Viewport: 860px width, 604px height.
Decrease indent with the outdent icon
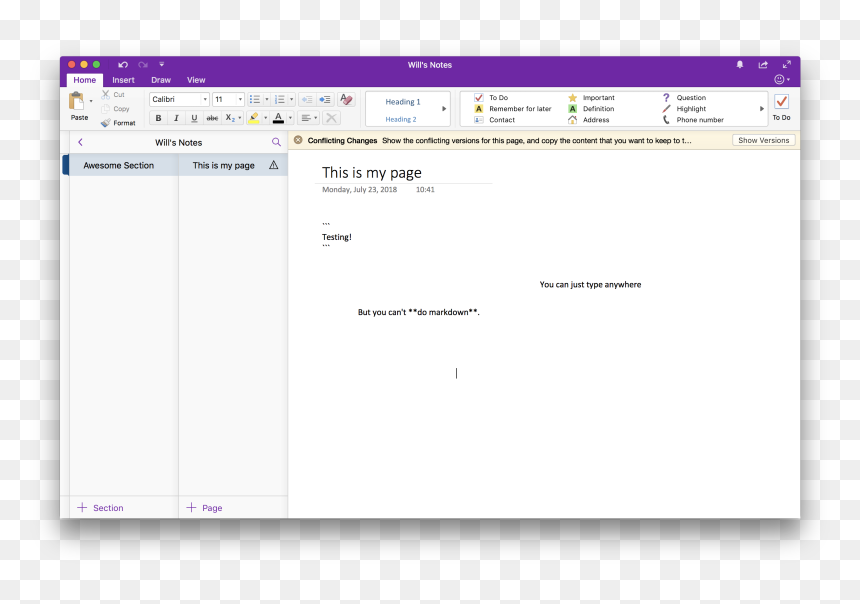point(307,99)
